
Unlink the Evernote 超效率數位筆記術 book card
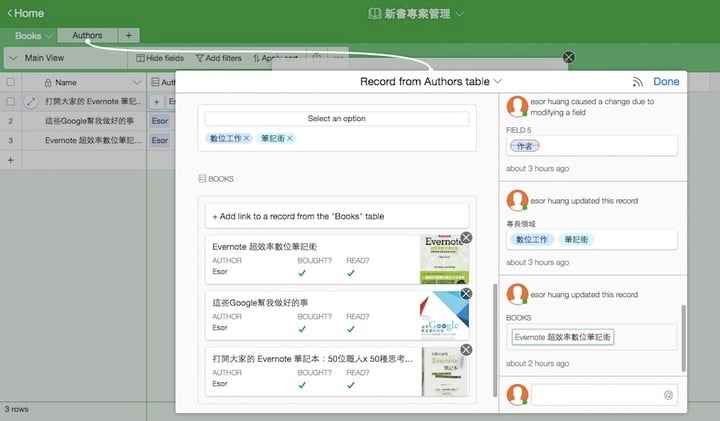466,237
